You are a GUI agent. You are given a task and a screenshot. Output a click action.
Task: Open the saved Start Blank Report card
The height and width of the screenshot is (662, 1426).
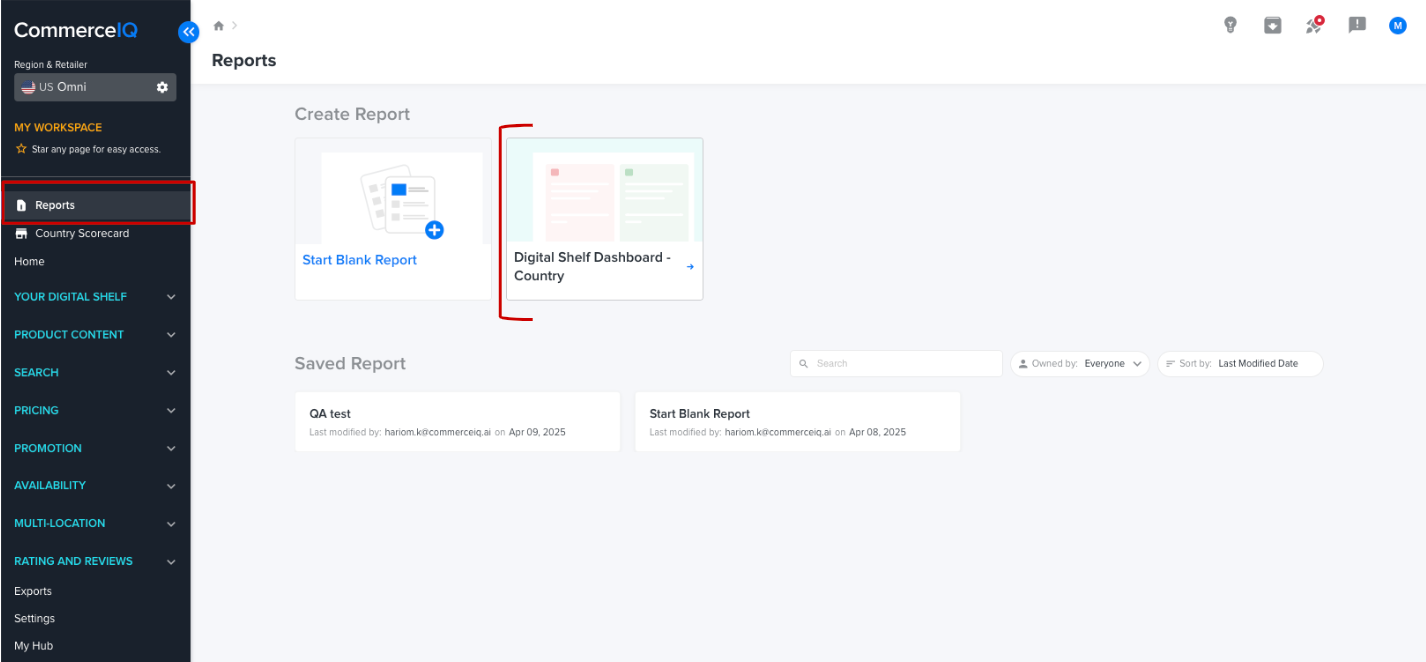coord(797,422)
